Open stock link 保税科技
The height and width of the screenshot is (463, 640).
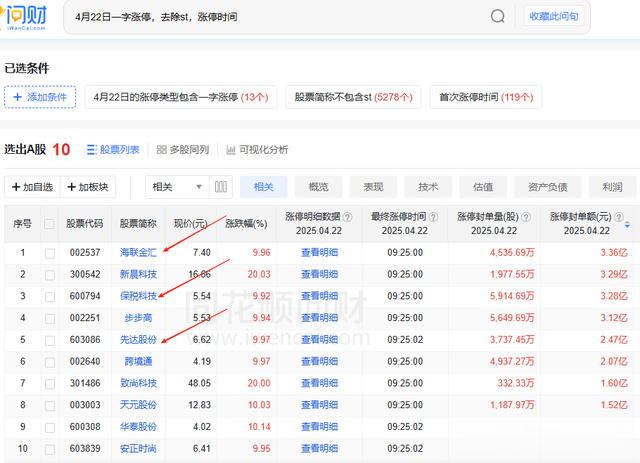point(138,296)
